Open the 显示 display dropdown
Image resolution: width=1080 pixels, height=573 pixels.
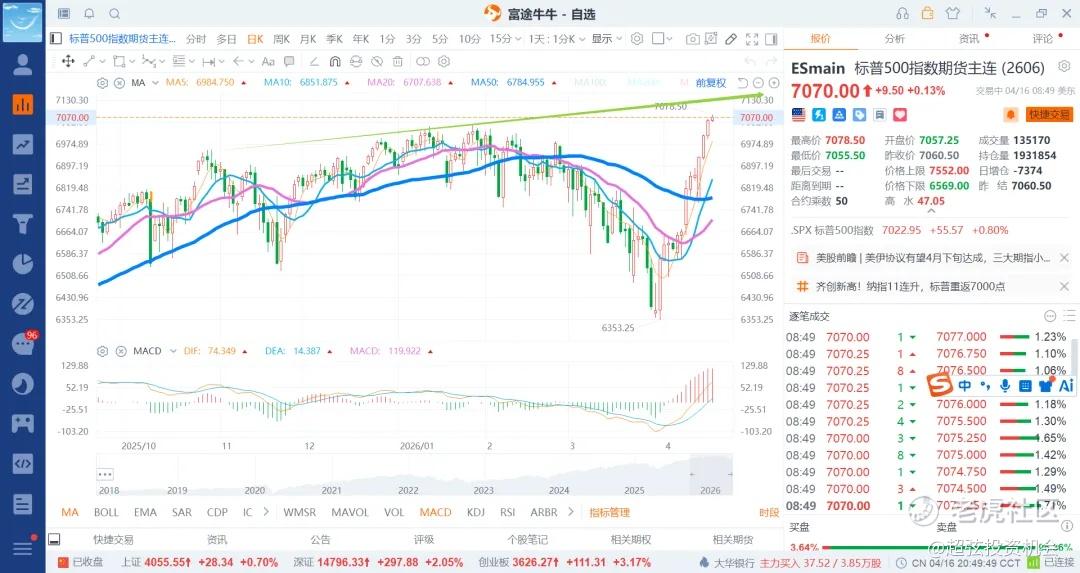[x=607, y=39]
